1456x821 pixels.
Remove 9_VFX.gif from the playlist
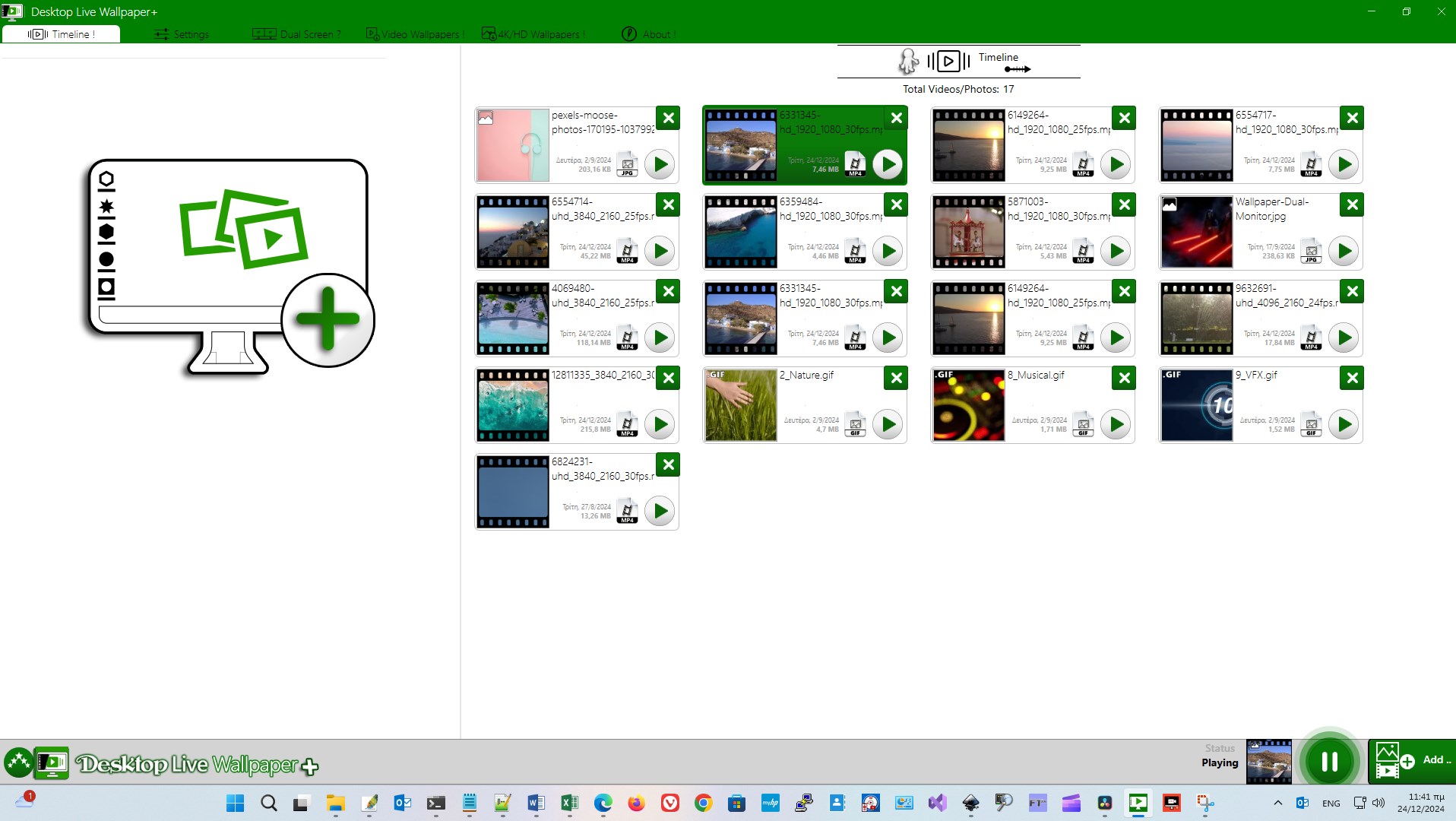click(1352, 377)
